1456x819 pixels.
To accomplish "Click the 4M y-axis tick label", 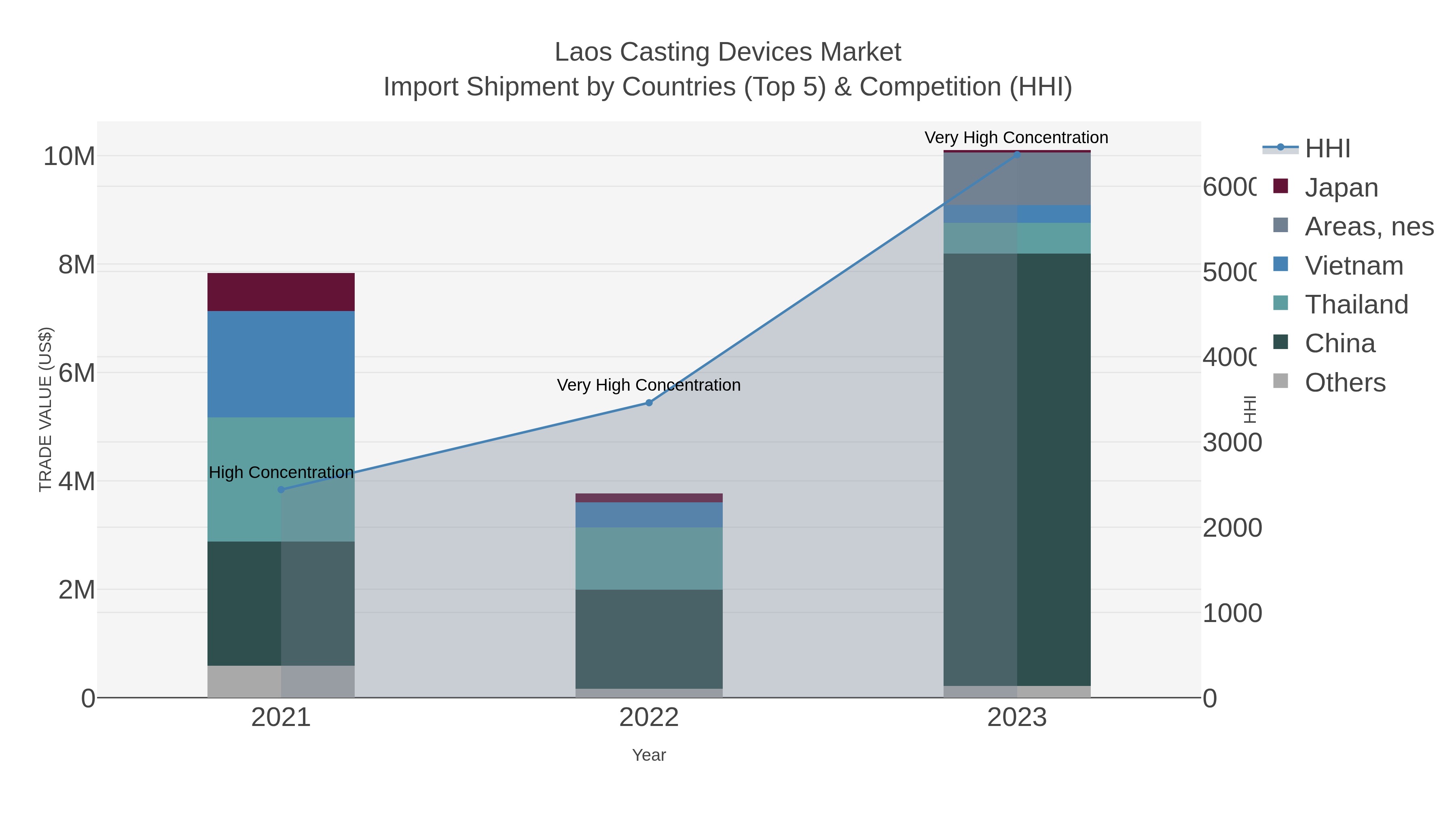I will click(76, 482).
